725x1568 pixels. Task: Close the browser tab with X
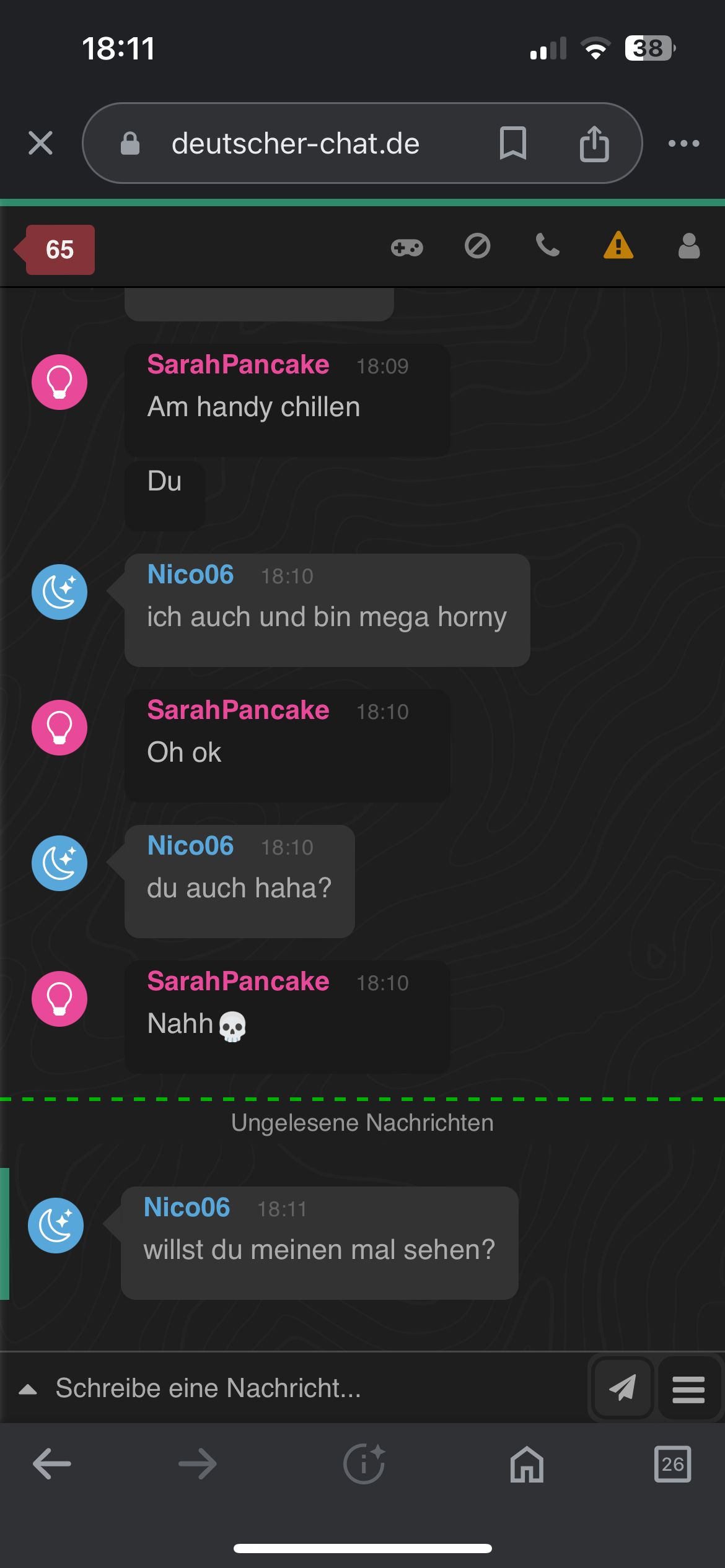41,143
